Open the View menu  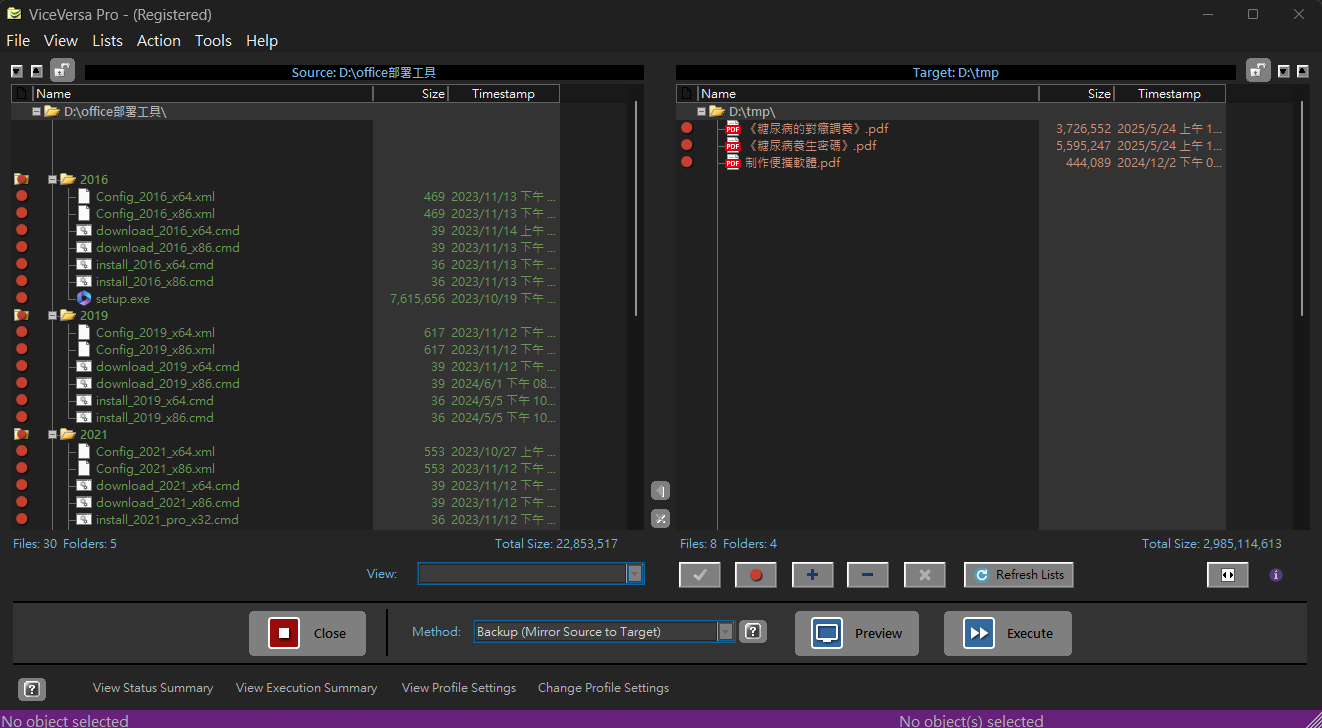61,41
